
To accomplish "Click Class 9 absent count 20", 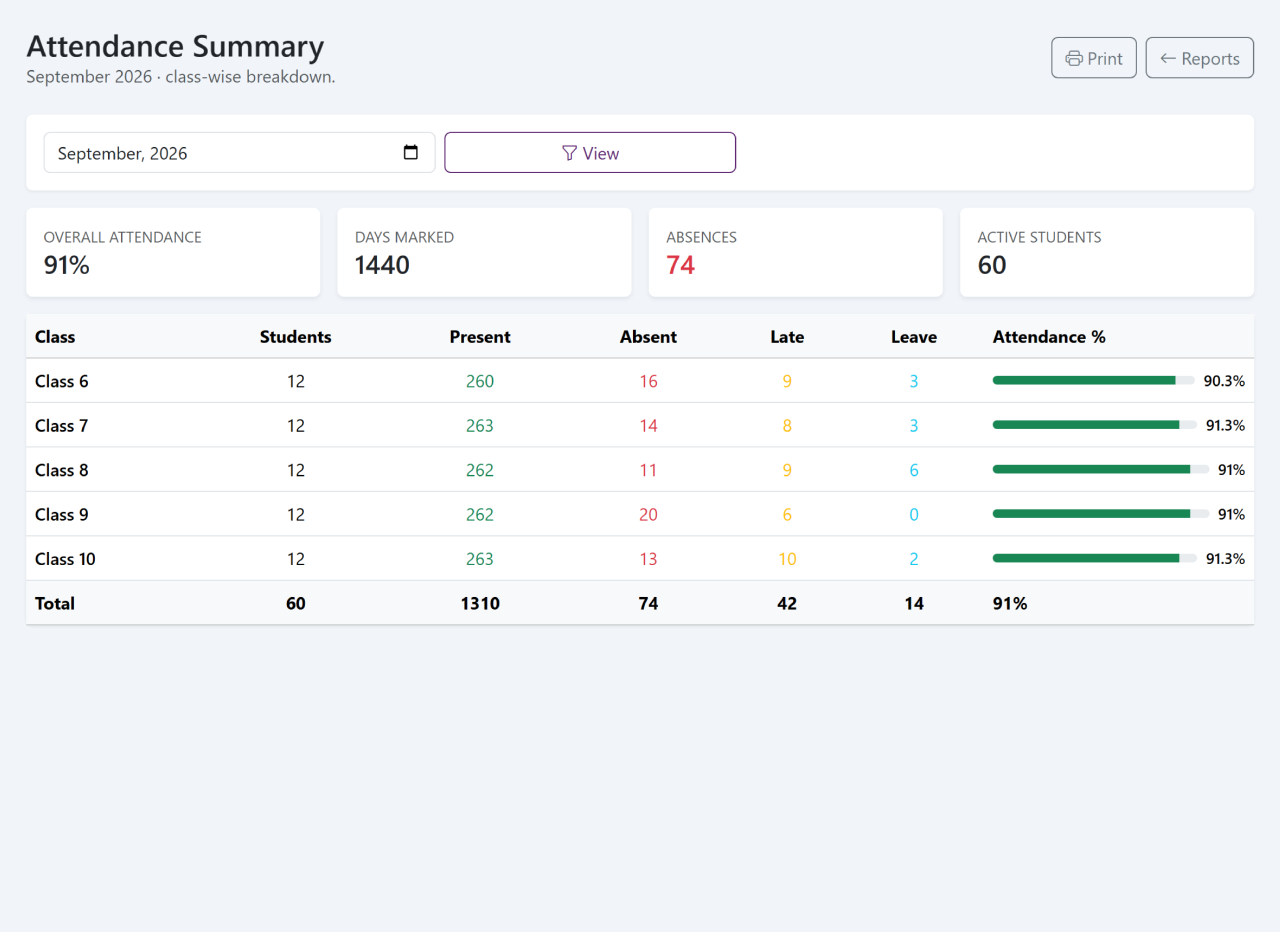I will (x=648, y=514).
